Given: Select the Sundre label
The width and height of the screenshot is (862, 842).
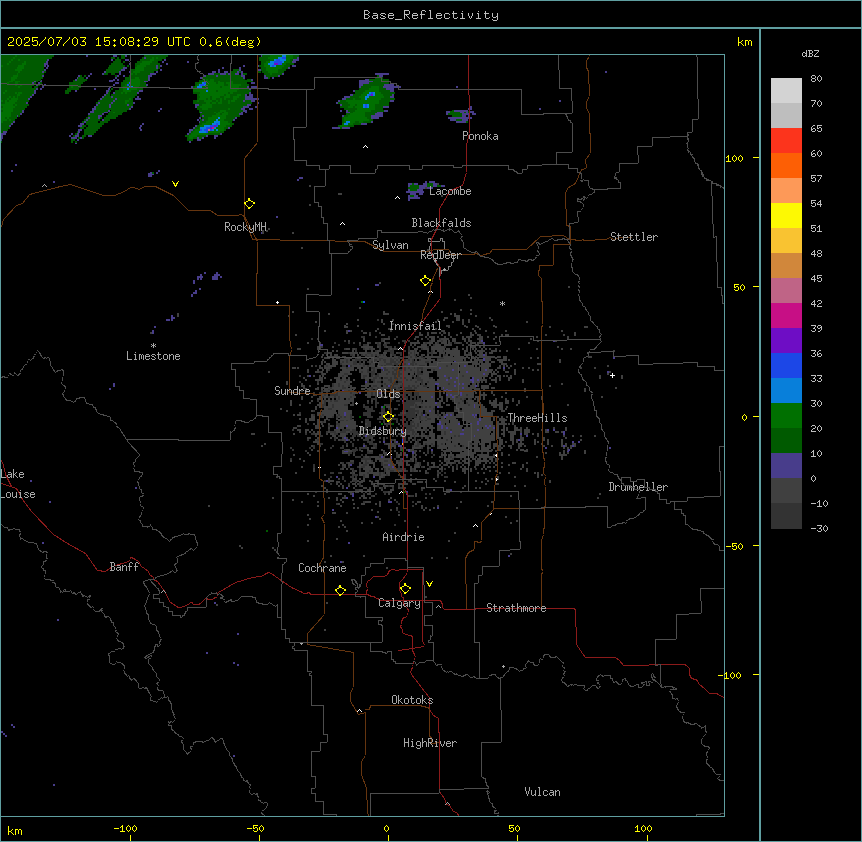Looking at the screenshot, I should tap(292, 391).
